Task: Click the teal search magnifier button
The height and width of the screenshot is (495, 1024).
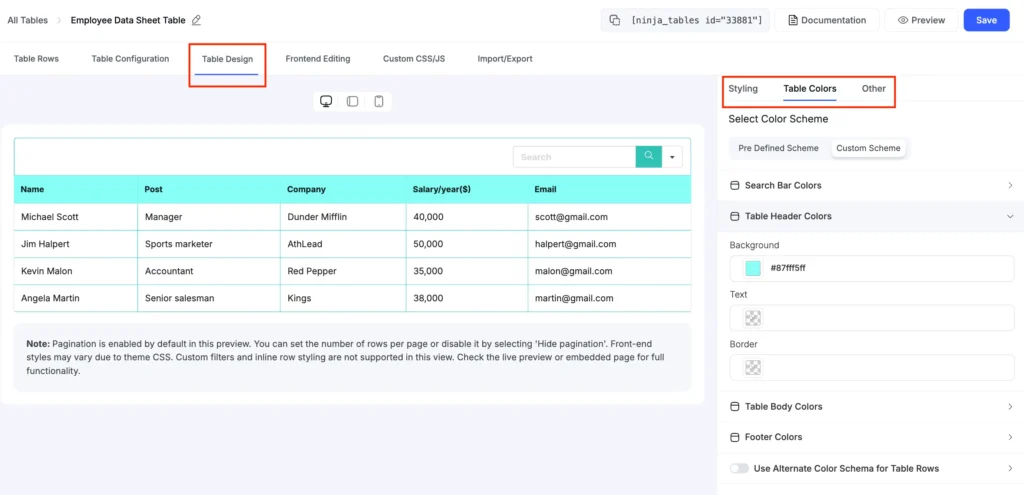Action: [648, 157]
